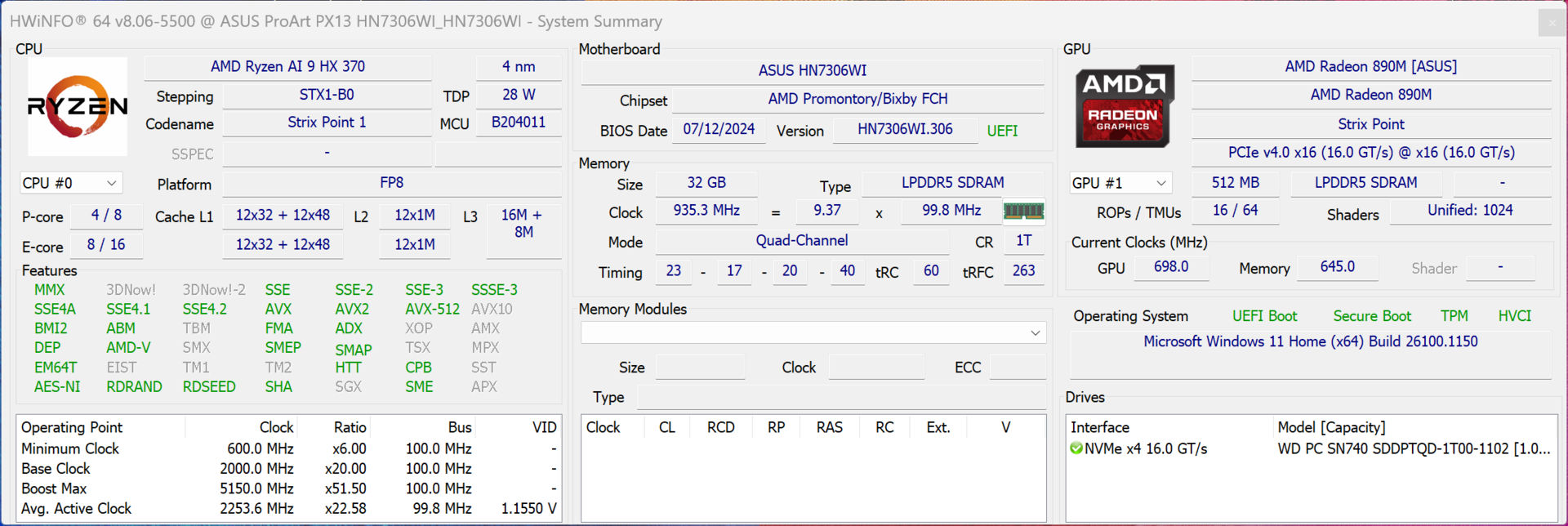Click the Model [Capacity] column header
This screenshot has width=1568, height=526.
[1331, 427]
